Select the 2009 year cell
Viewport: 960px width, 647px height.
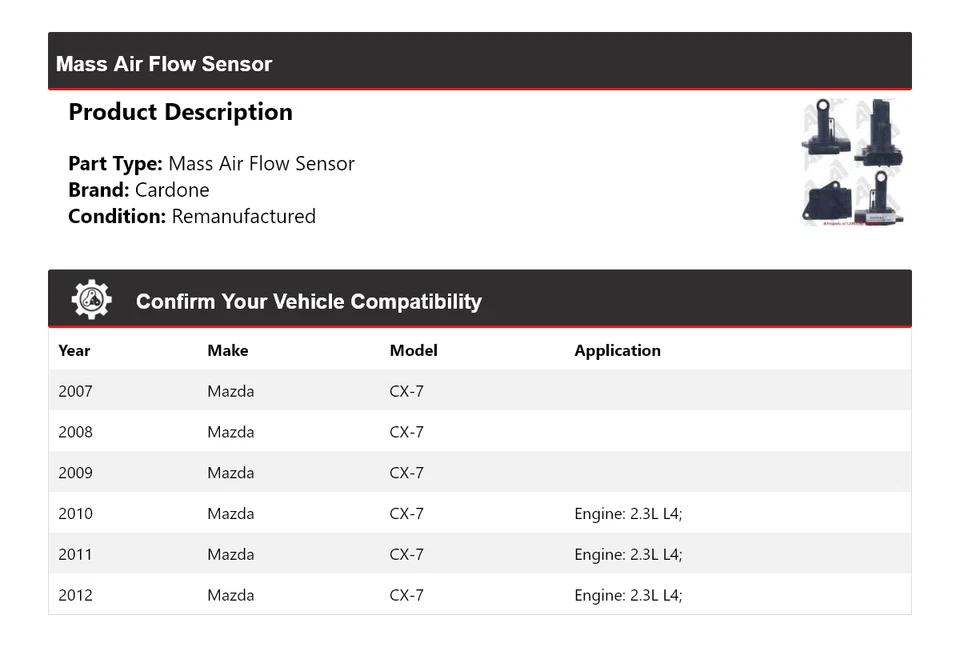click(75, 473)
